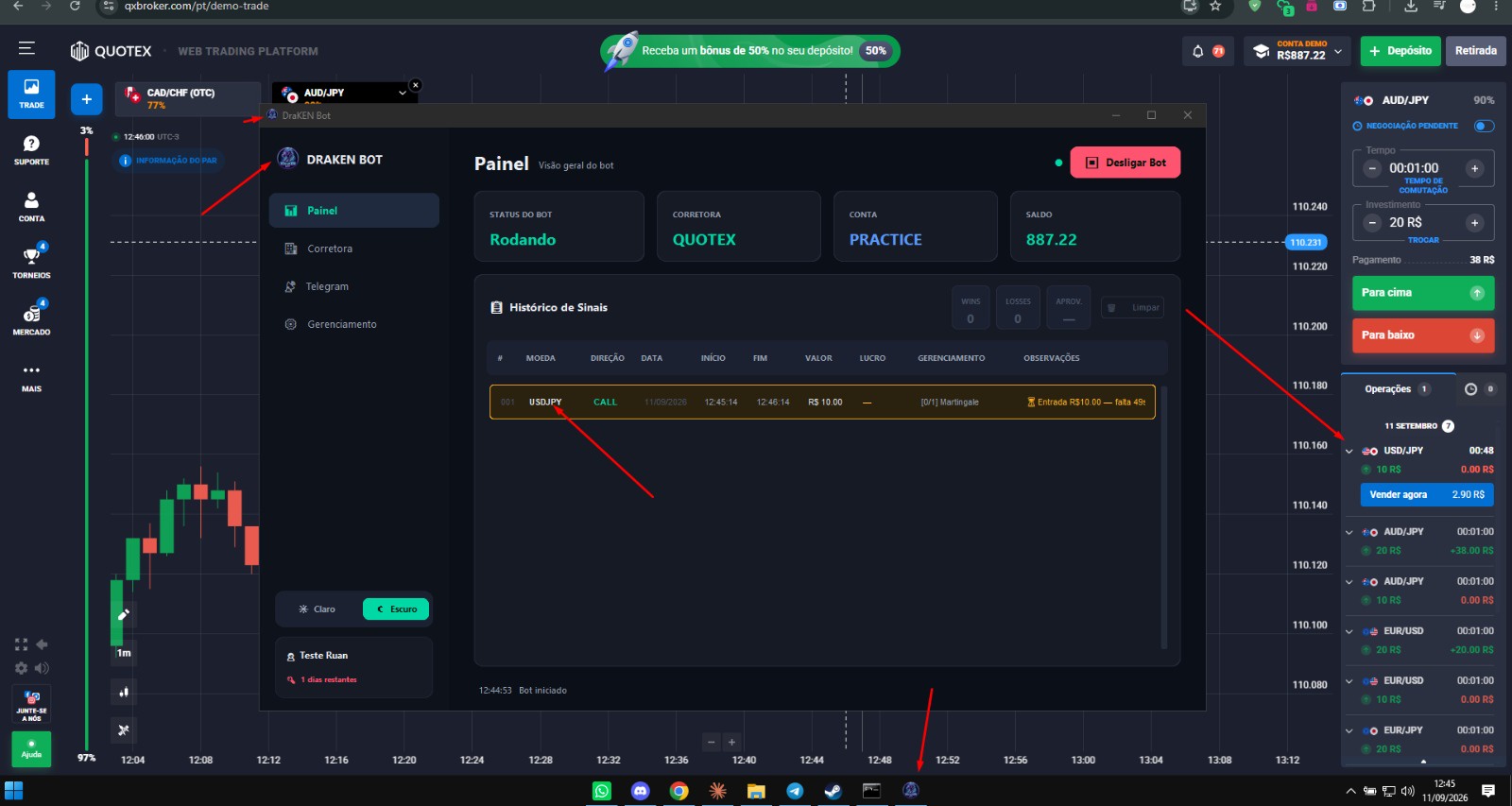Toggle the platform sound speaker icon
This screenshot has height=806, width=1512.
click(x=43, y=668)
